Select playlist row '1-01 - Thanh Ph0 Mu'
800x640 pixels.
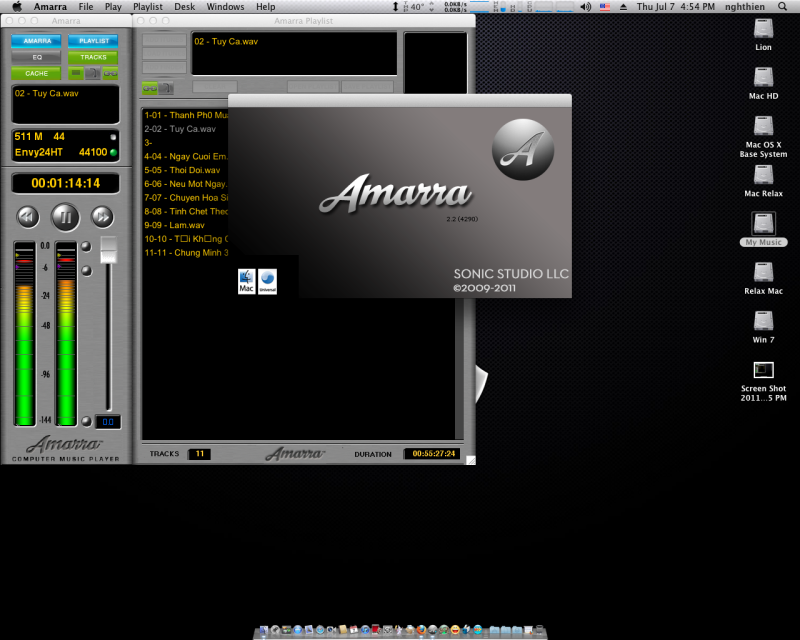[186, 115]
